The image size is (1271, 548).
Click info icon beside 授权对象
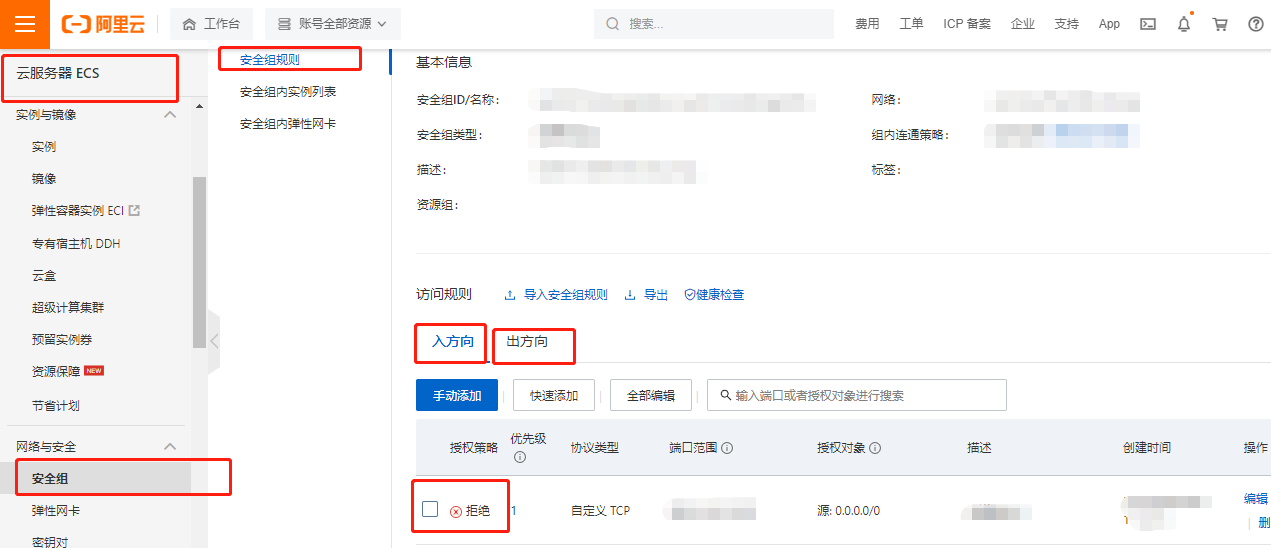point(875,448)
